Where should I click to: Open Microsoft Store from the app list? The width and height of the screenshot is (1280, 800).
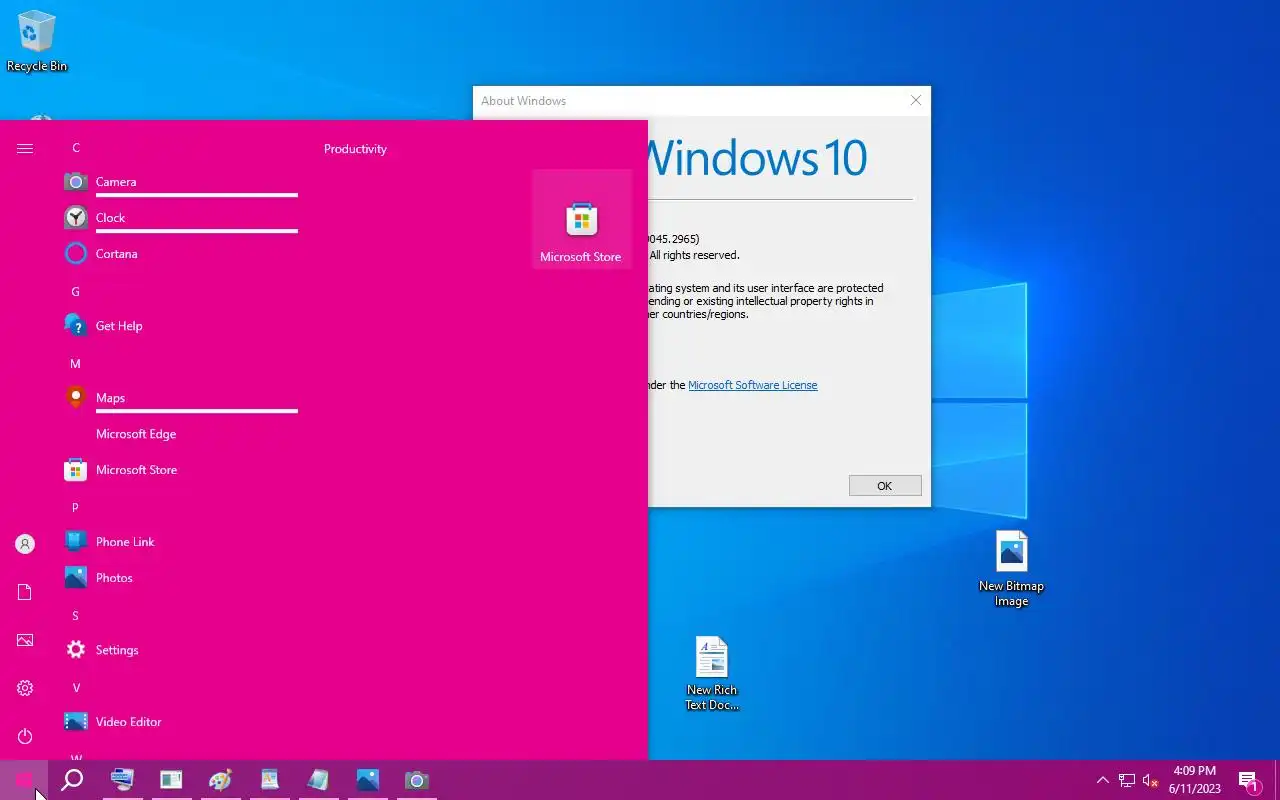(180, 470)
